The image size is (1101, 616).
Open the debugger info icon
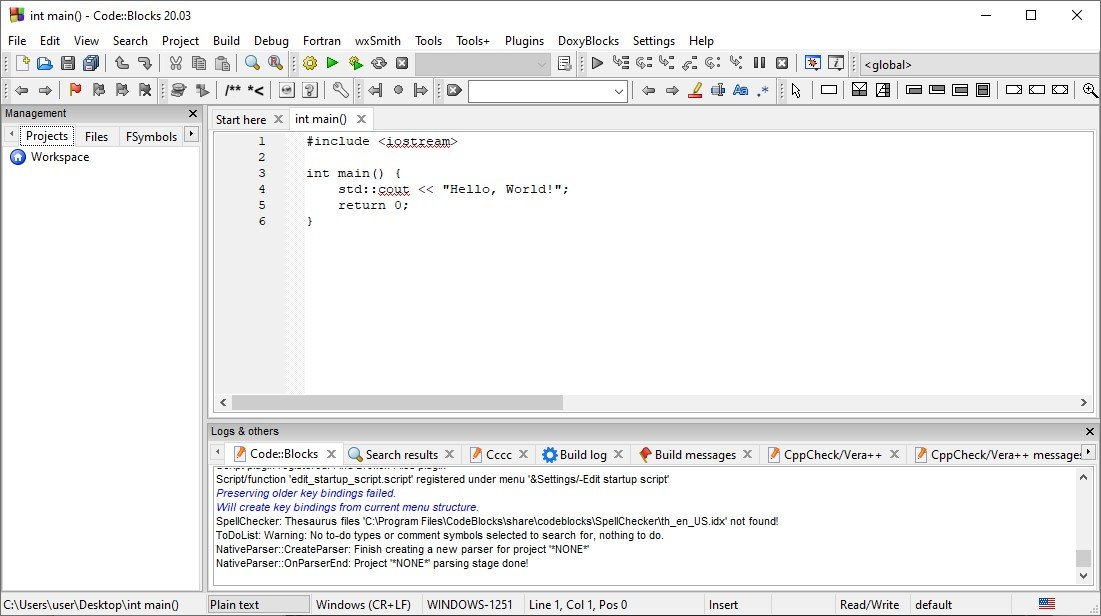point(836,63)
